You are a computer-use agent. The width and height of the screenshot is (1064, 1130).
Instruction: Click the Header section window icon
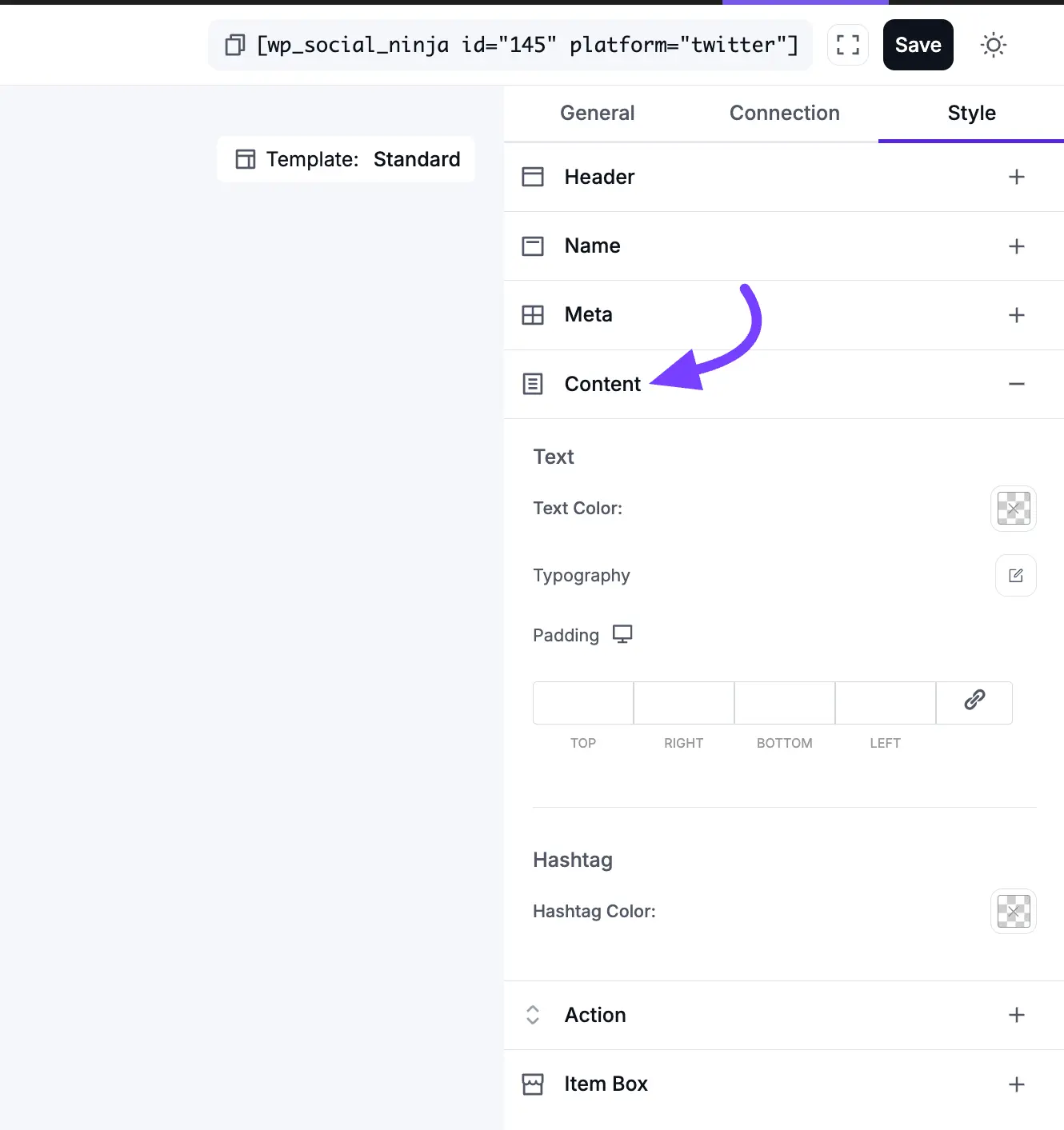533,177
